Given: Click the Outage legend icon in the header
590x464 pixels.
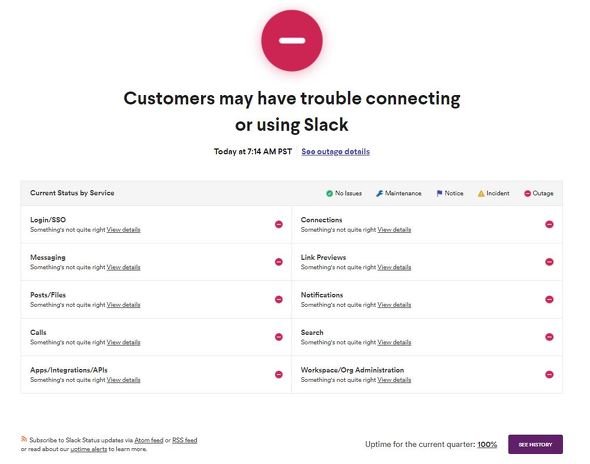Looking at the screenshot, I should pos(528,193).
